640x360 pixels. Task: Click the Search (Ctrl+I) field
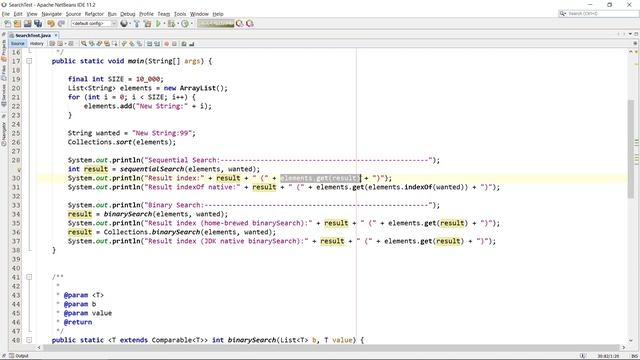point(599,14)
